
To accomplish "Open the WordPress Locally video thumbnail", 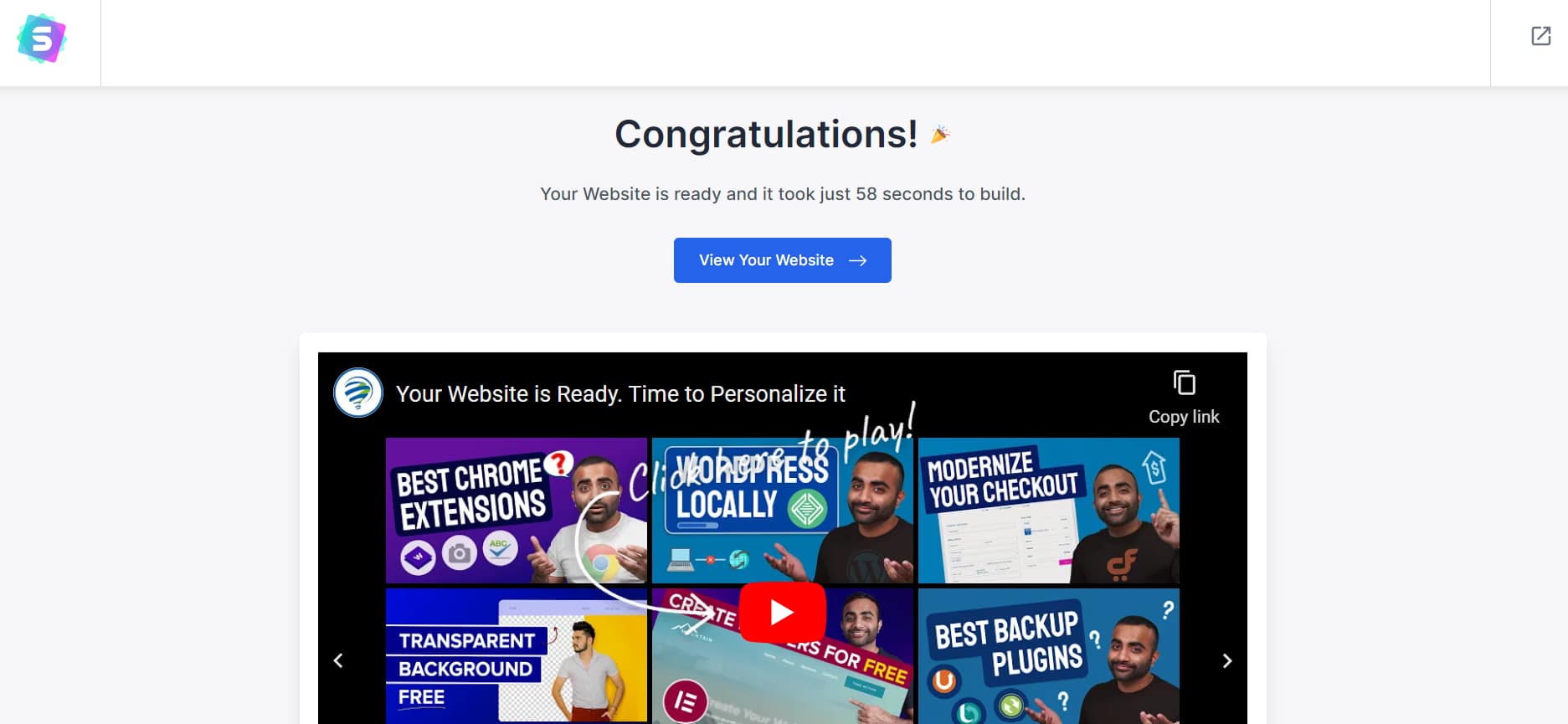I will (782, 511).
